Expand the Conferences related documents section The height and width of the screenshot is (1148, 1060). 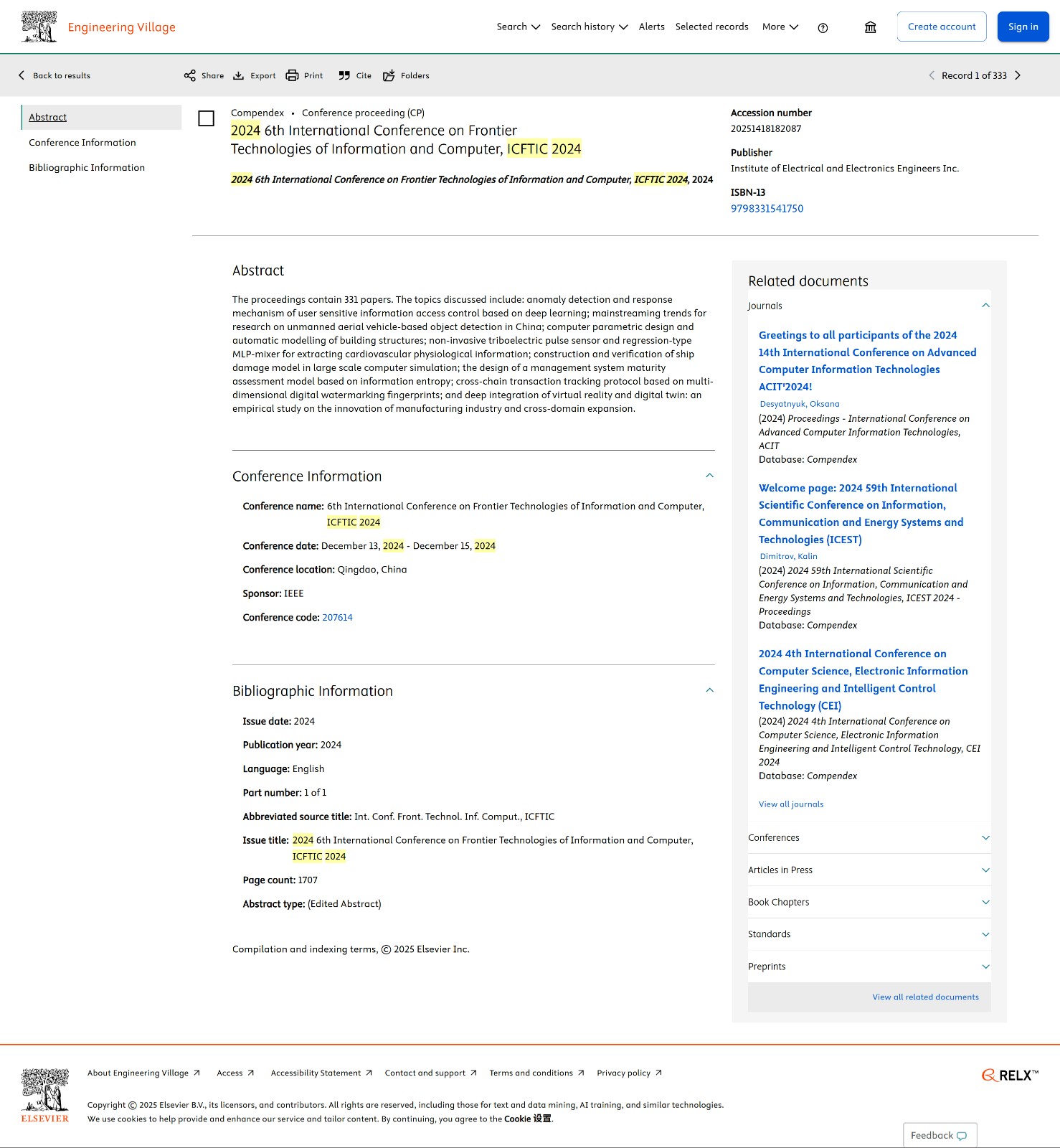(869, 837)
